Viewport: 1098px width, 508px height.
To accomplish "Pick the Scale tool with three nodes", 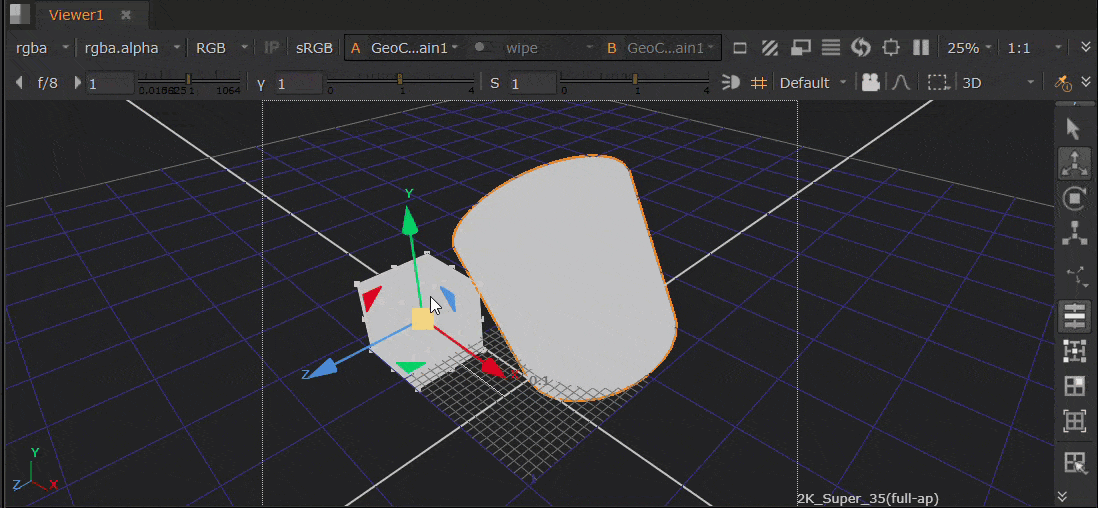I will [1074, 234].
